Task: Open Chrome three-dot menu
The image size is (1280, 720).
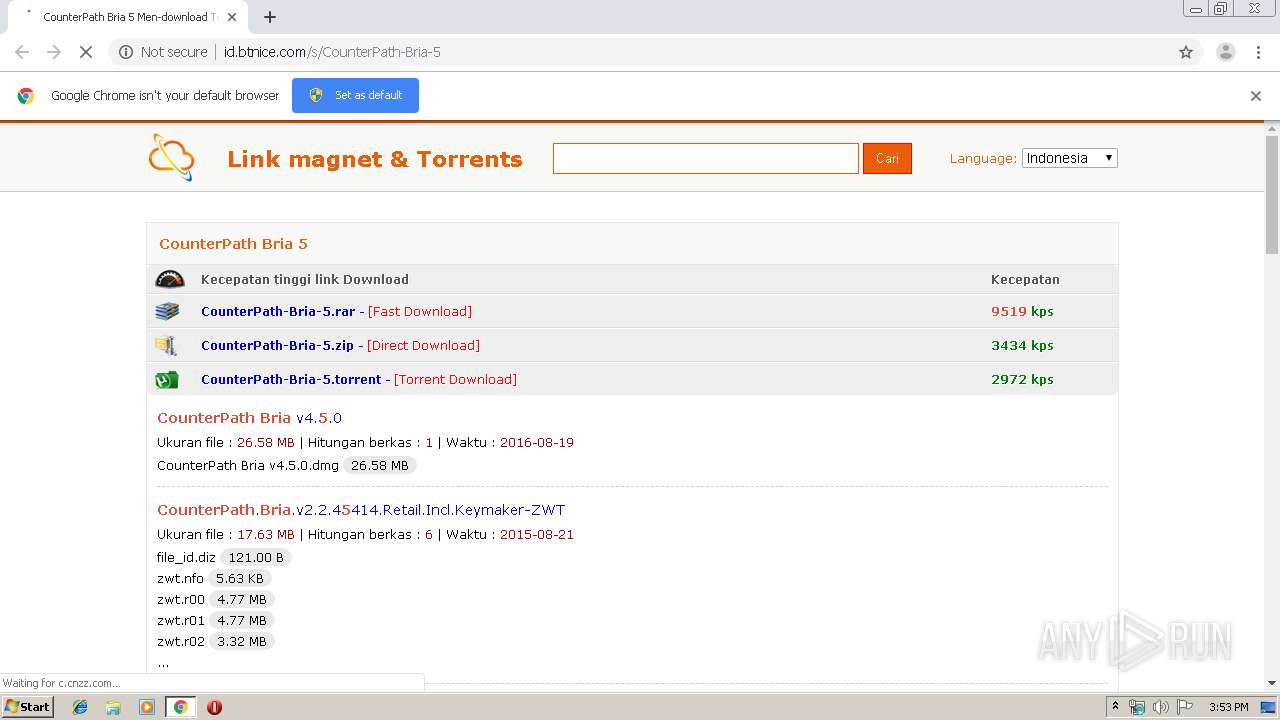Action: click(x=1258, y=52)
